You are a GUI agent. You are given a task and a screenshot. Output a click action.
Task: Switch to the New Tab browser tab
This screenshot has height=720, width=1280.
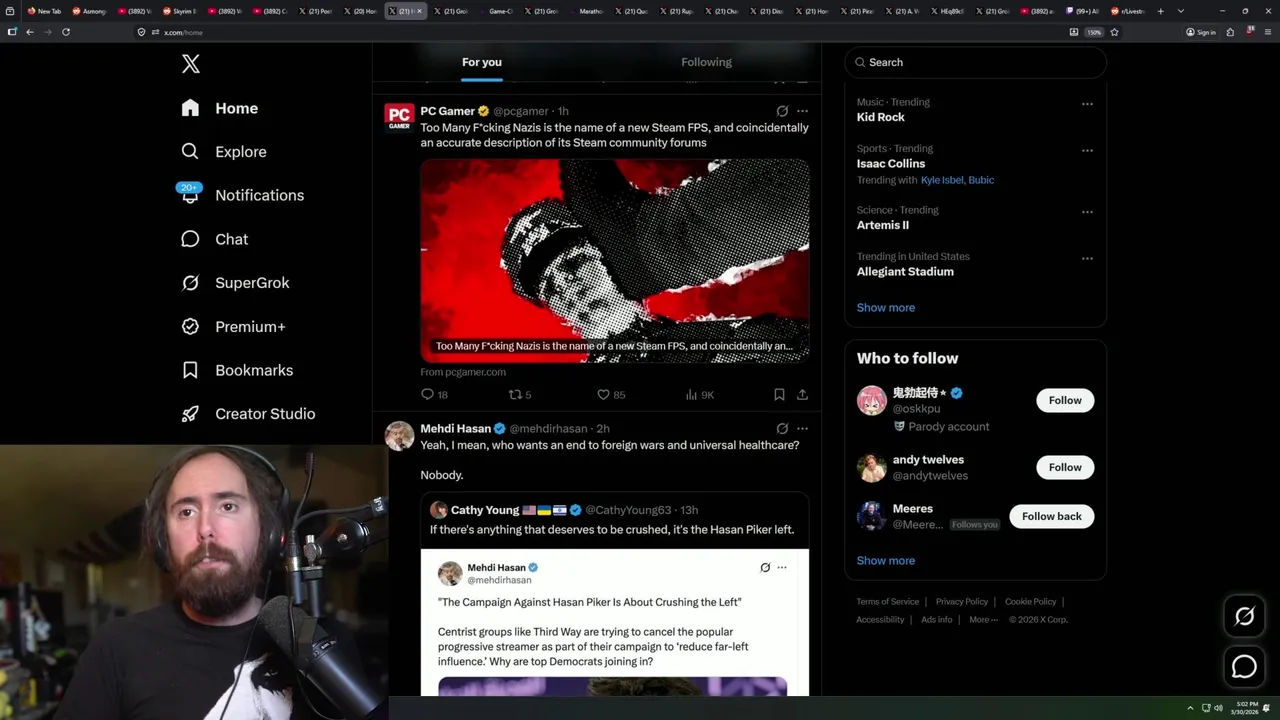[44, 11]
